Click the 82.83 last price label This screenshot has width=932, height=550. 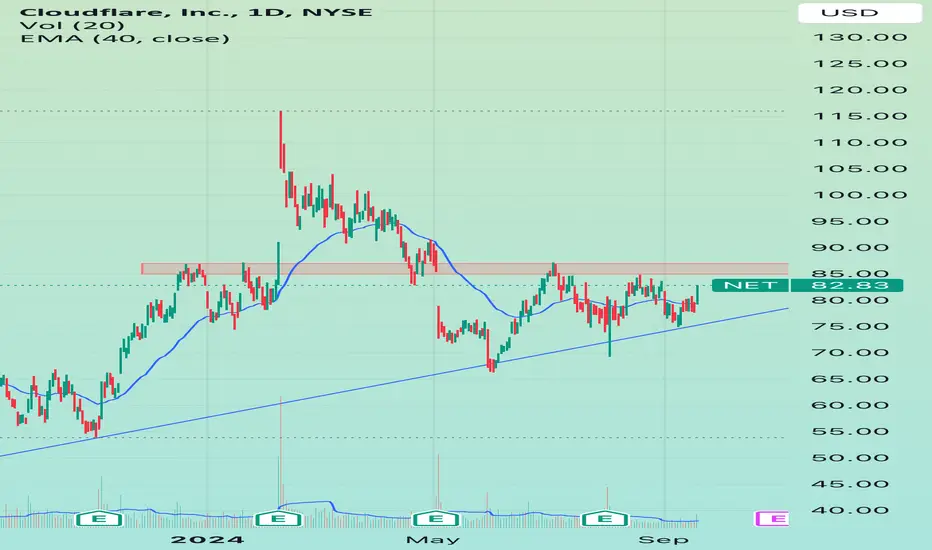coord(846,285)
